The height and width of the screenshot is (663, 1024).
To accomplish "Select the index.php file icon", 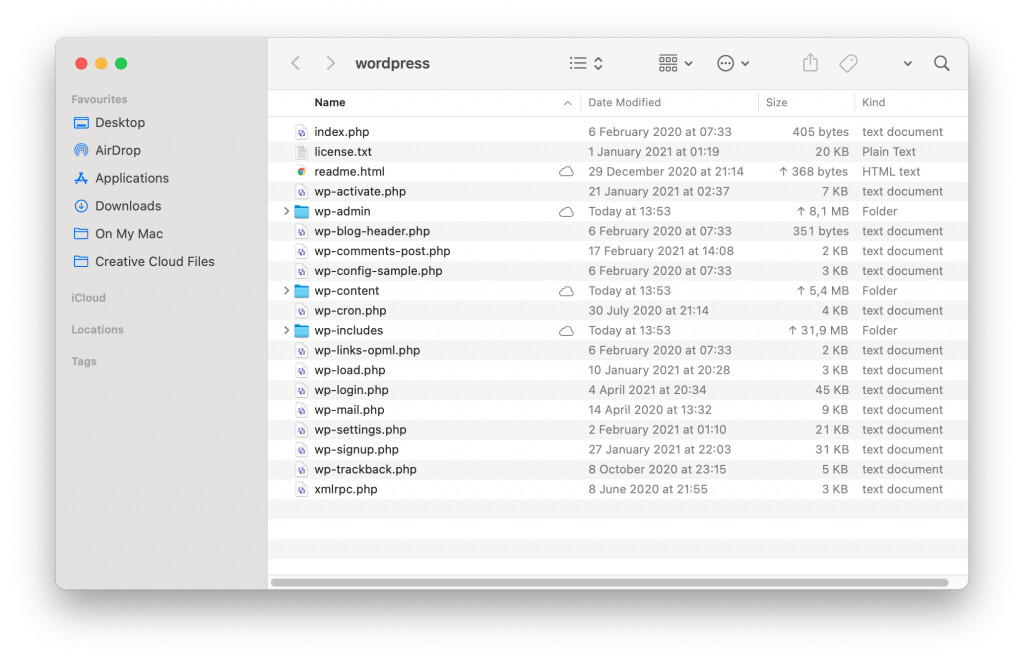I will click(x=301, y=132).
